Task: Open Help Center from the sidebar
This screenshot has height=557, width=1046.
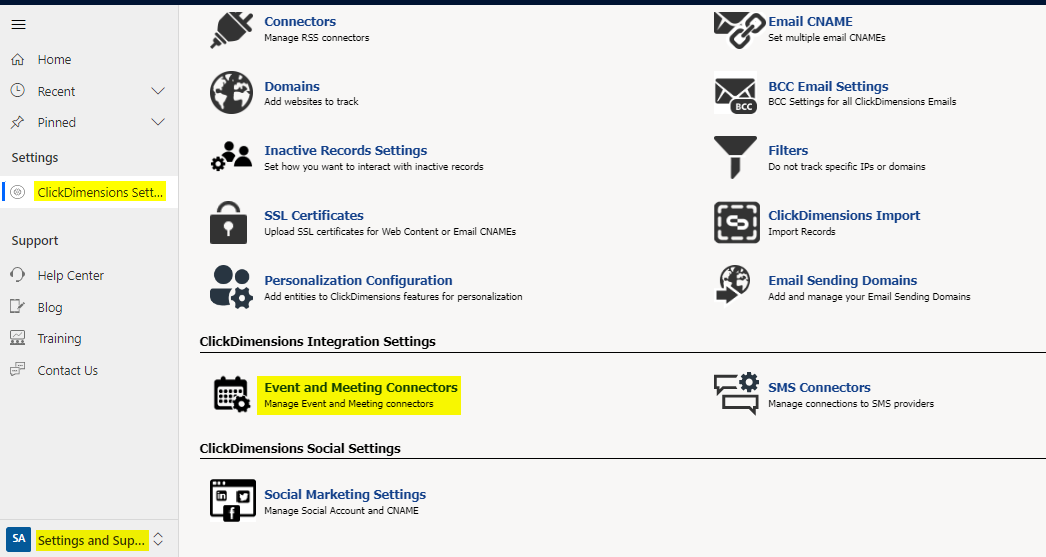Action: [x=70, y=275]
